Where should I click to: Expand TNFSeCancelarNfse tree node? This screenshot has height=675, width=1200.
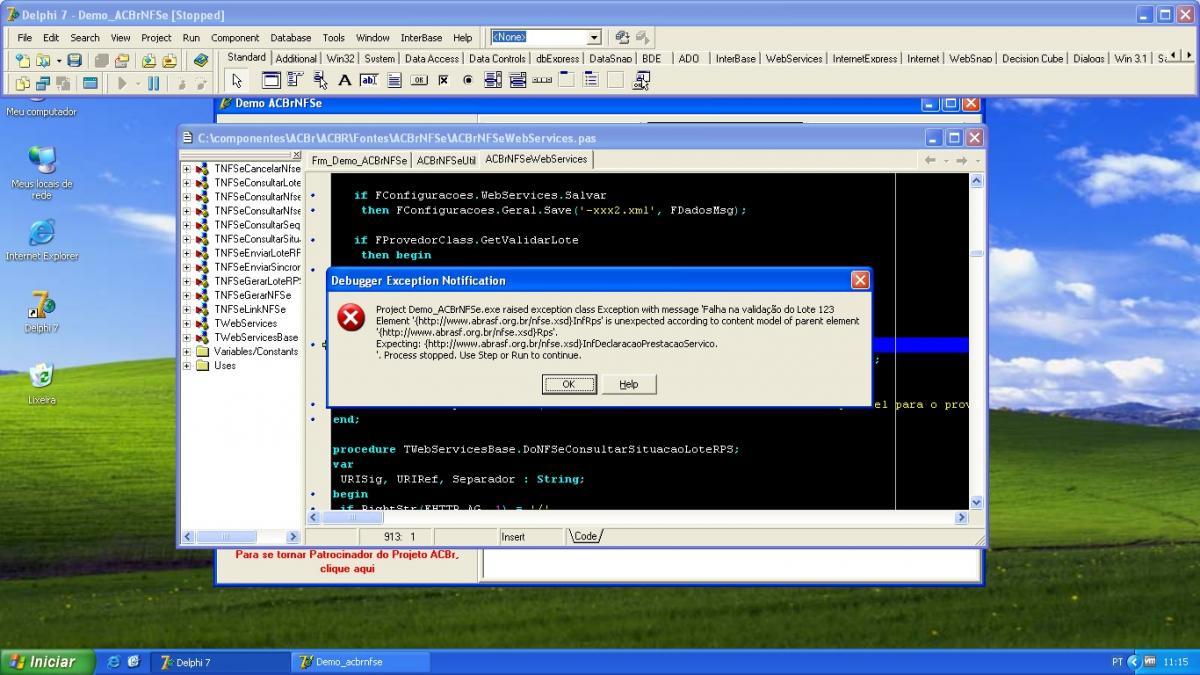(186, 169)
